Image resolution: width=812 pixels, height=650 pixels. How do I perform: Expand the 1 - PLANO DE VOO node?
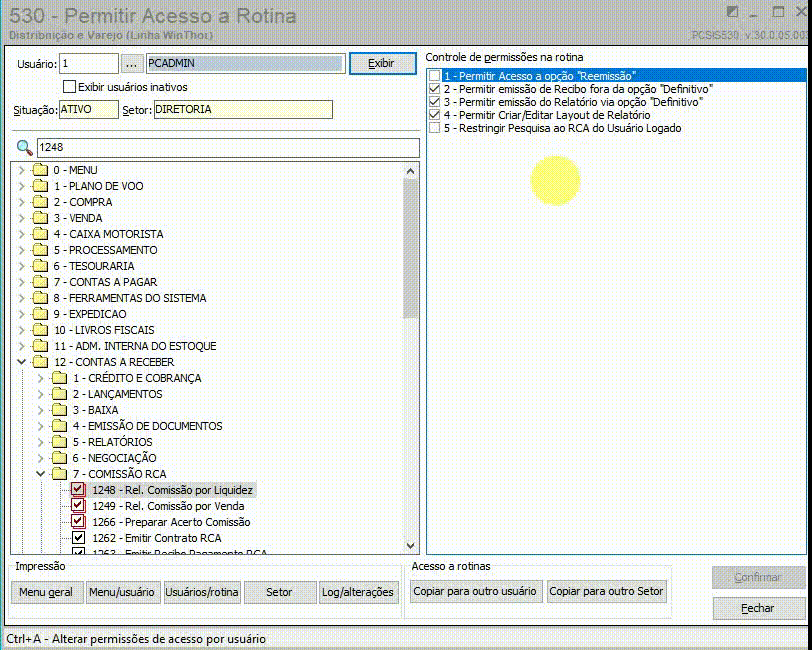(22, 186)
